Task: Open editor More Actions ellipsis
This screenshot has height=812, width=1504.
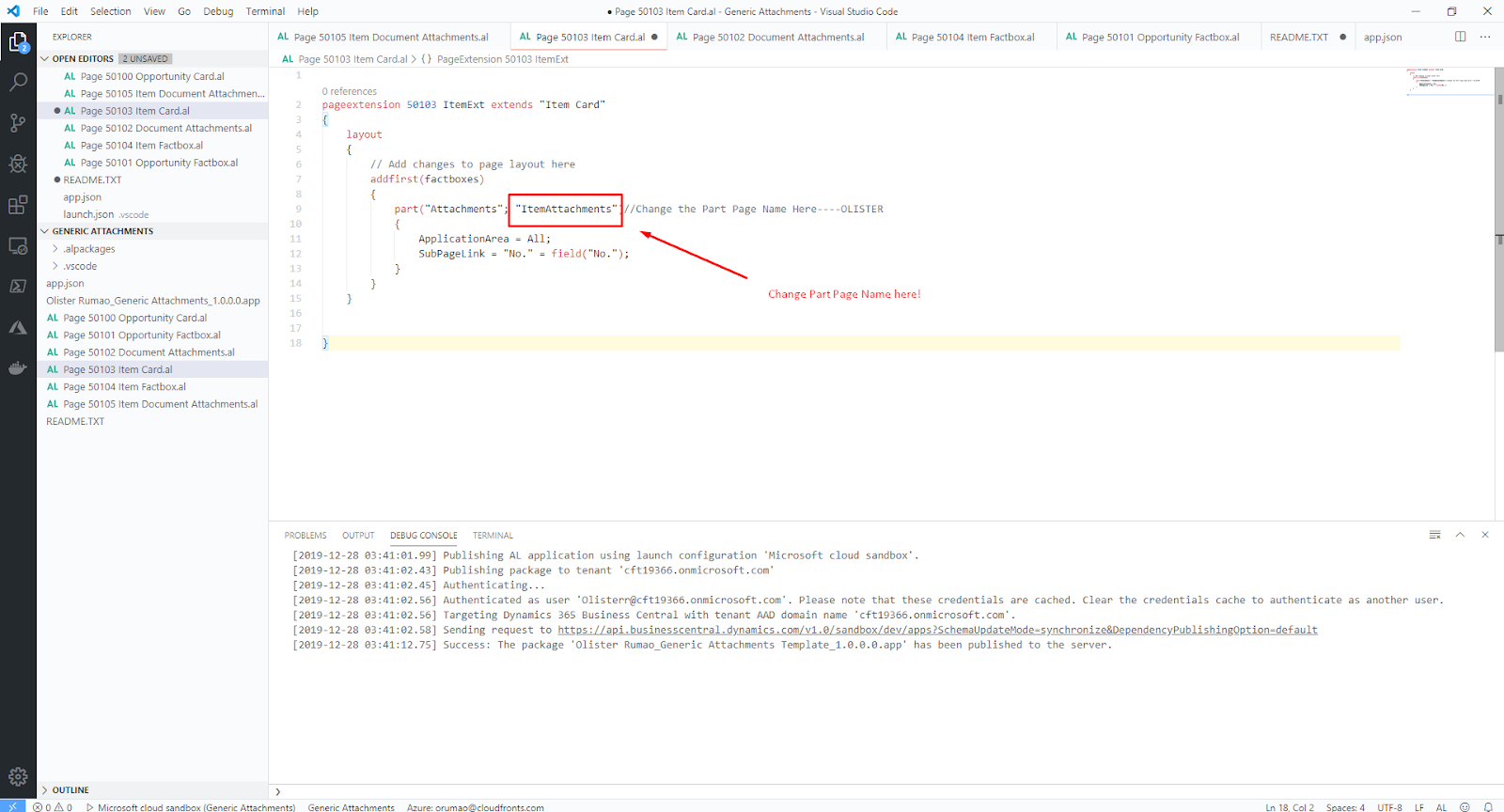Action: coord(1485,37)
